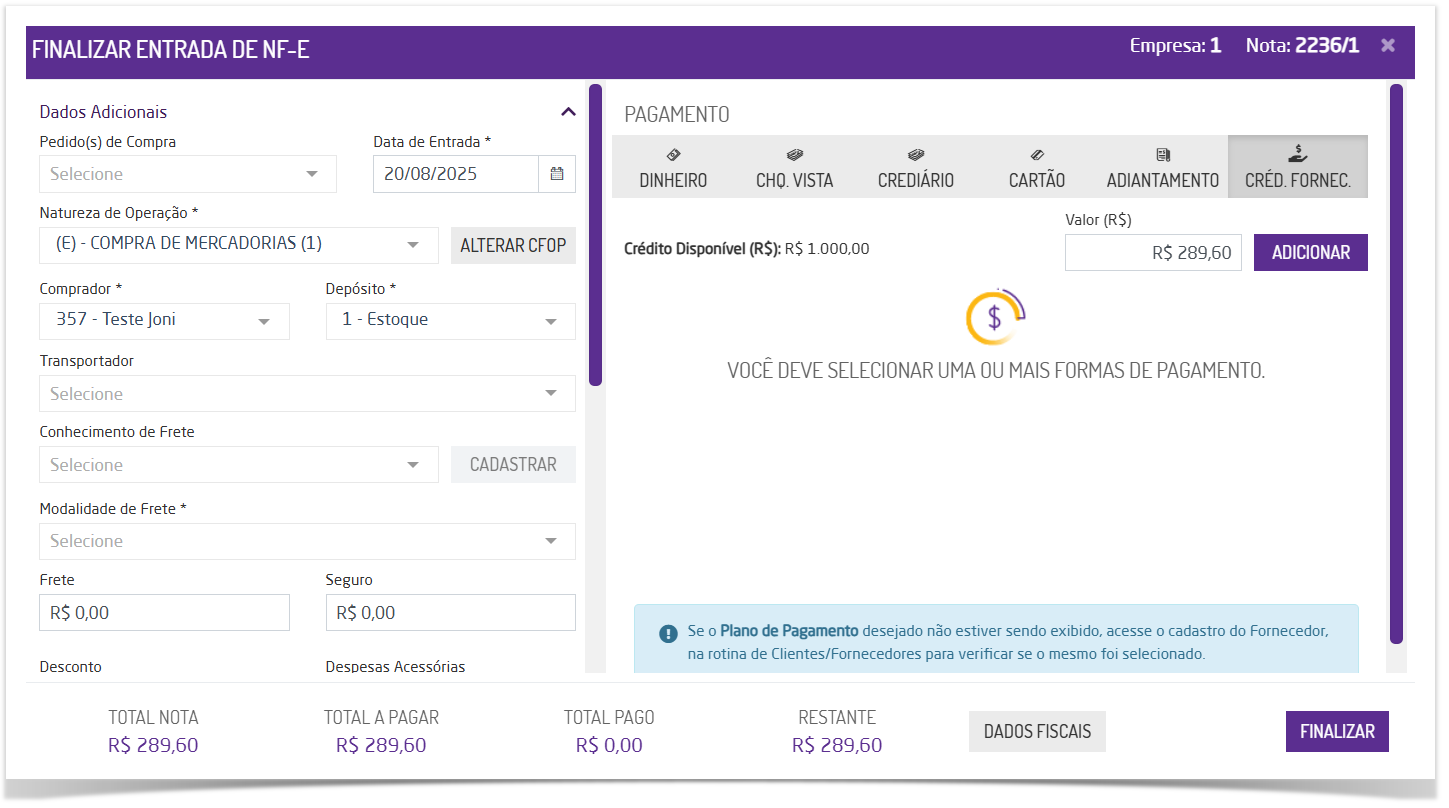Close the Finalizar Entrada dialog X
The height and width of the screenshot is (808, 1449).
(x=1387, y=46)
